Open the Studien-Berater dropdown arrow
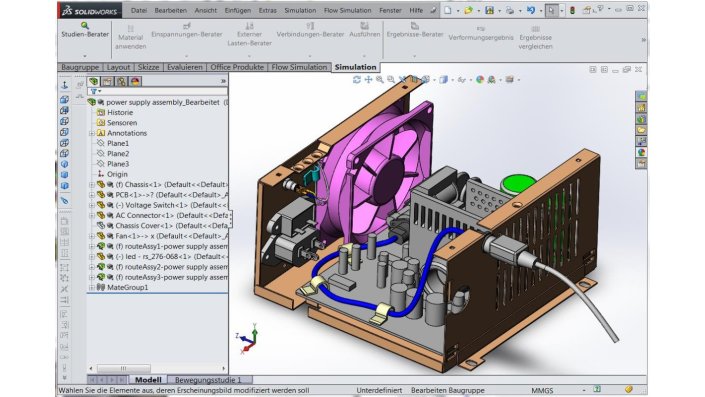The image size is (705, 397). [x=85, y=56]
